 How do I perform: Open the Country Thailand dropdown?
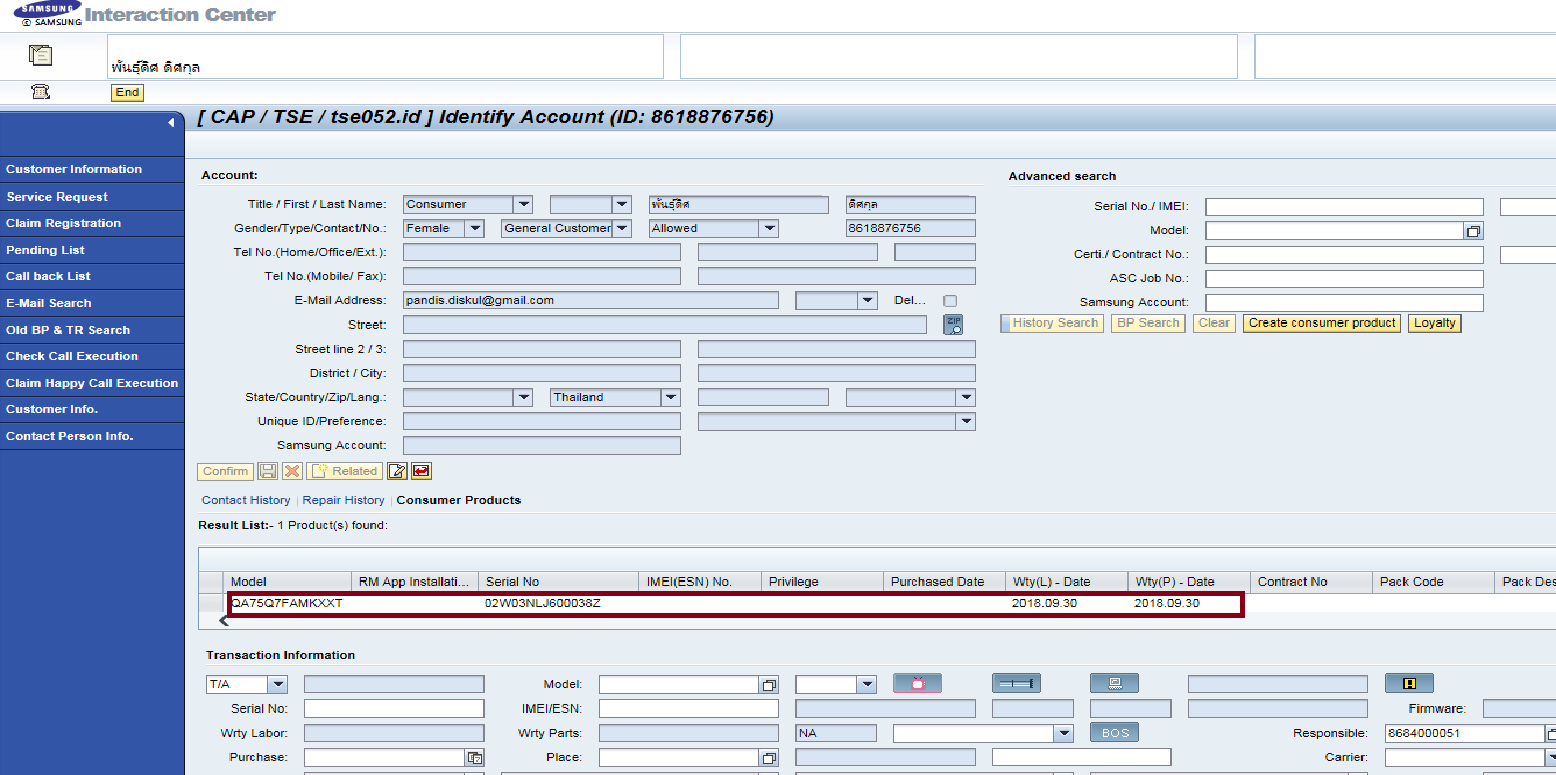(x=671, y=397)
